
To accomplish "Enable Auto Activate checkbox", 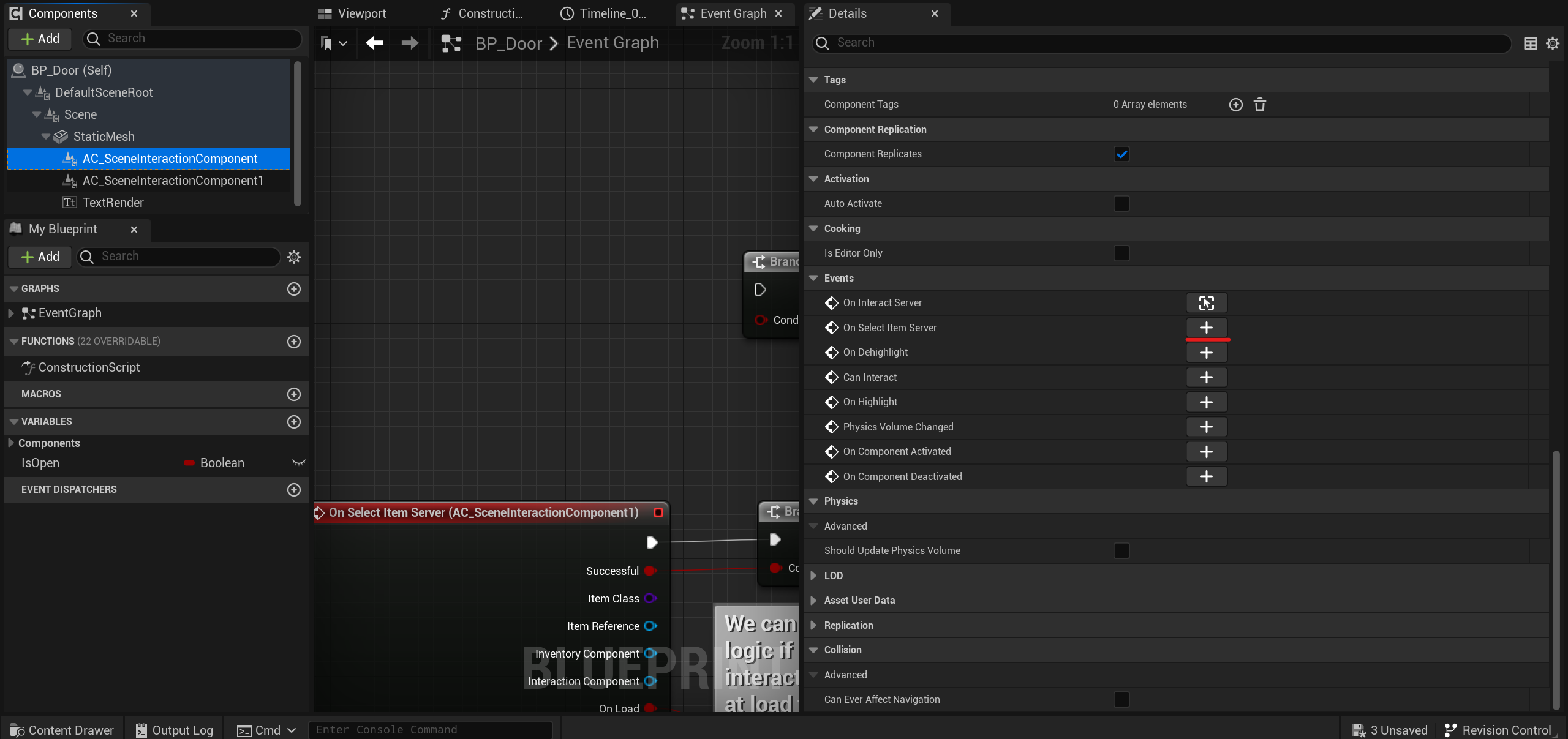I will tap(1121, 204).
